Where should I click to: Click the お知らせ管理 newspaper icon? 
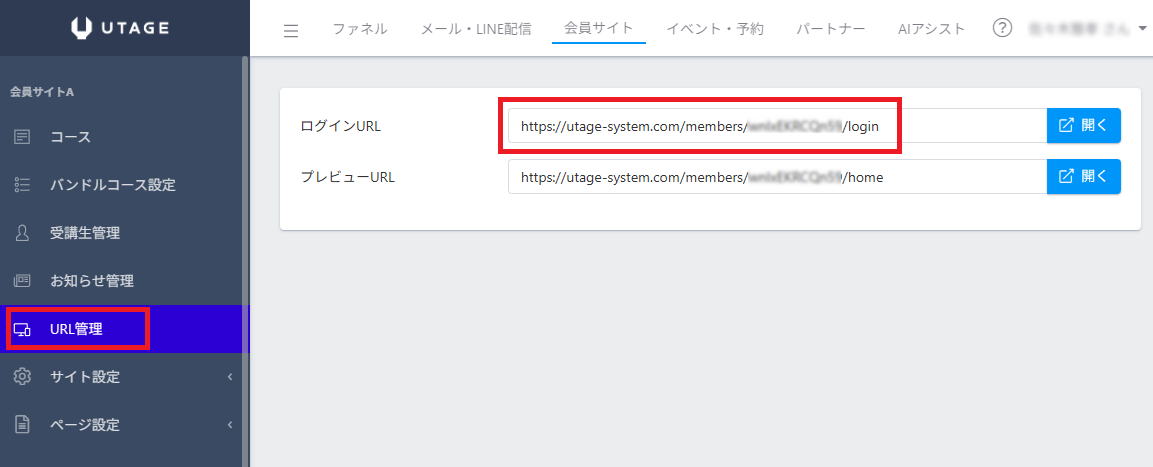point(22,281)
